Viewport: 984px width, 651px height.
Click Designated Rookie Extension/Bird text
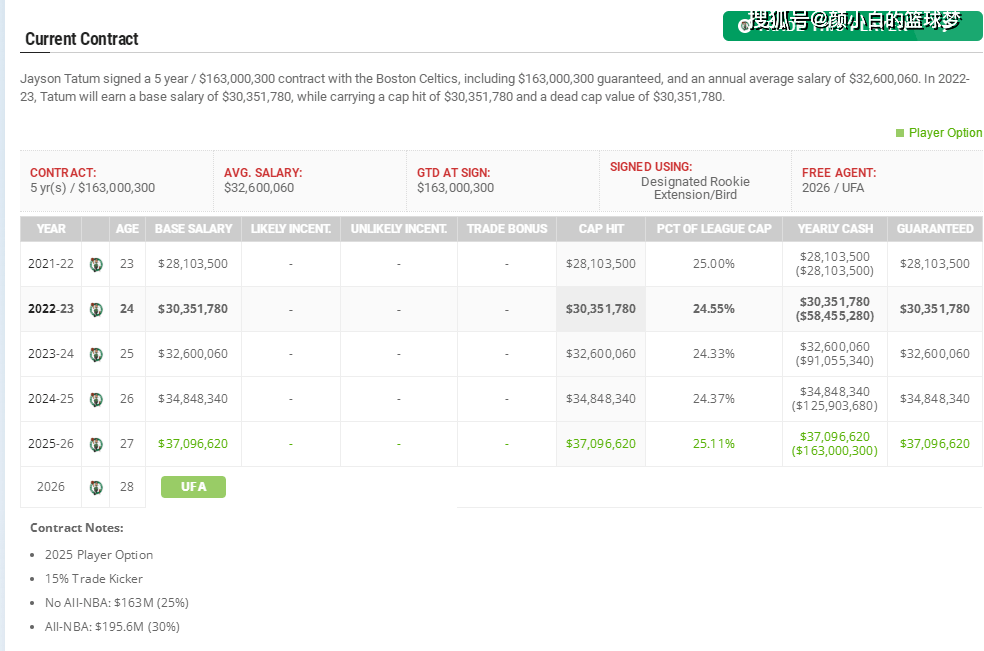(695, 188)
